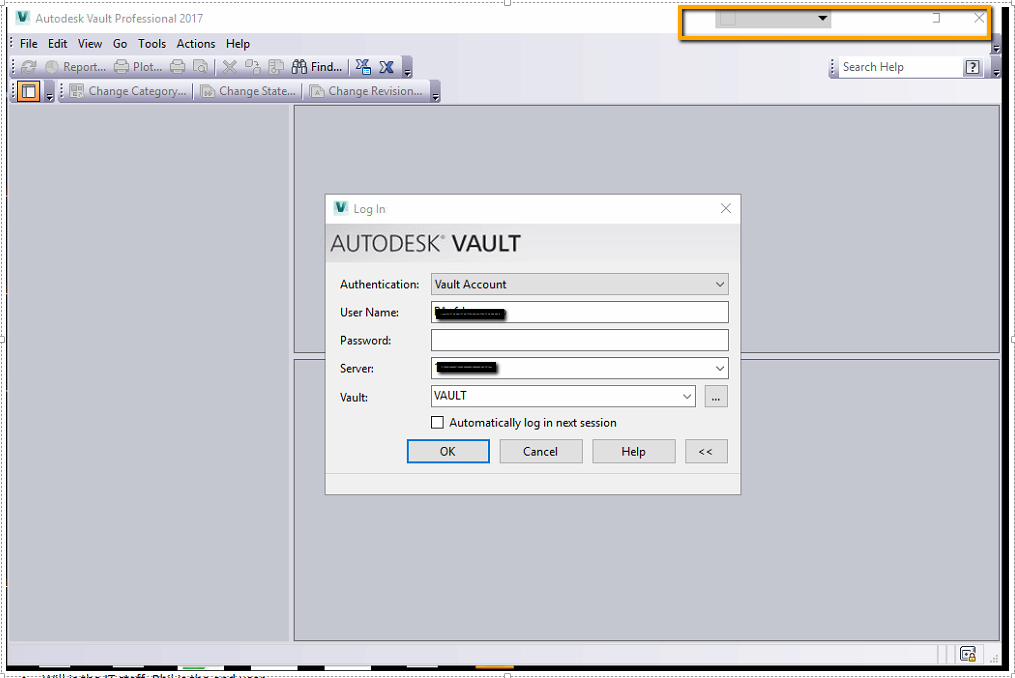This screenshot has height=678, width=1015.
Task: Click the Vault V icon in title bar
Action: (23, 17)
